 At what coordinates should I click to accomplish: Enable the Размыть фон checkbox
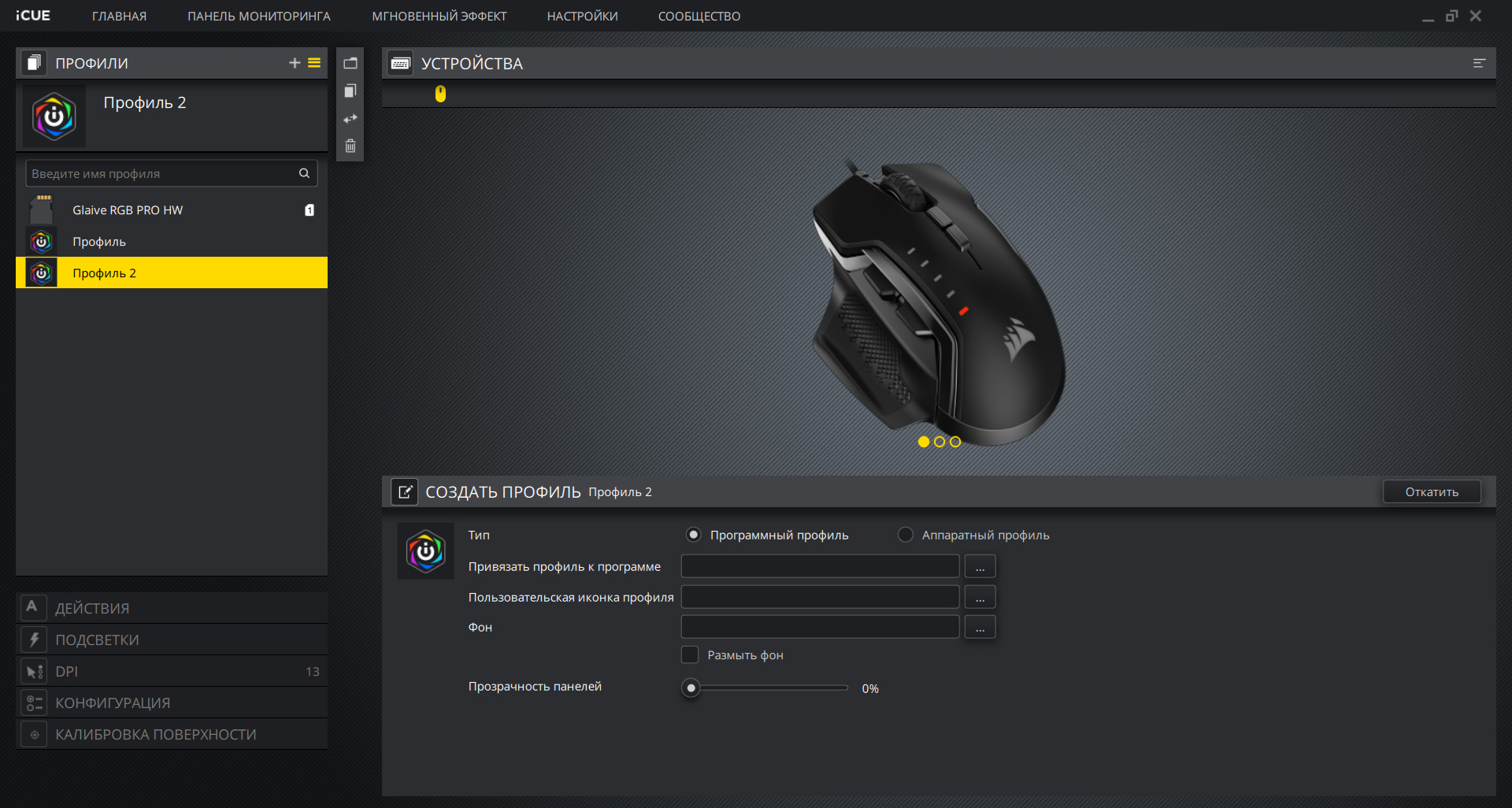[x=690, y=654]
